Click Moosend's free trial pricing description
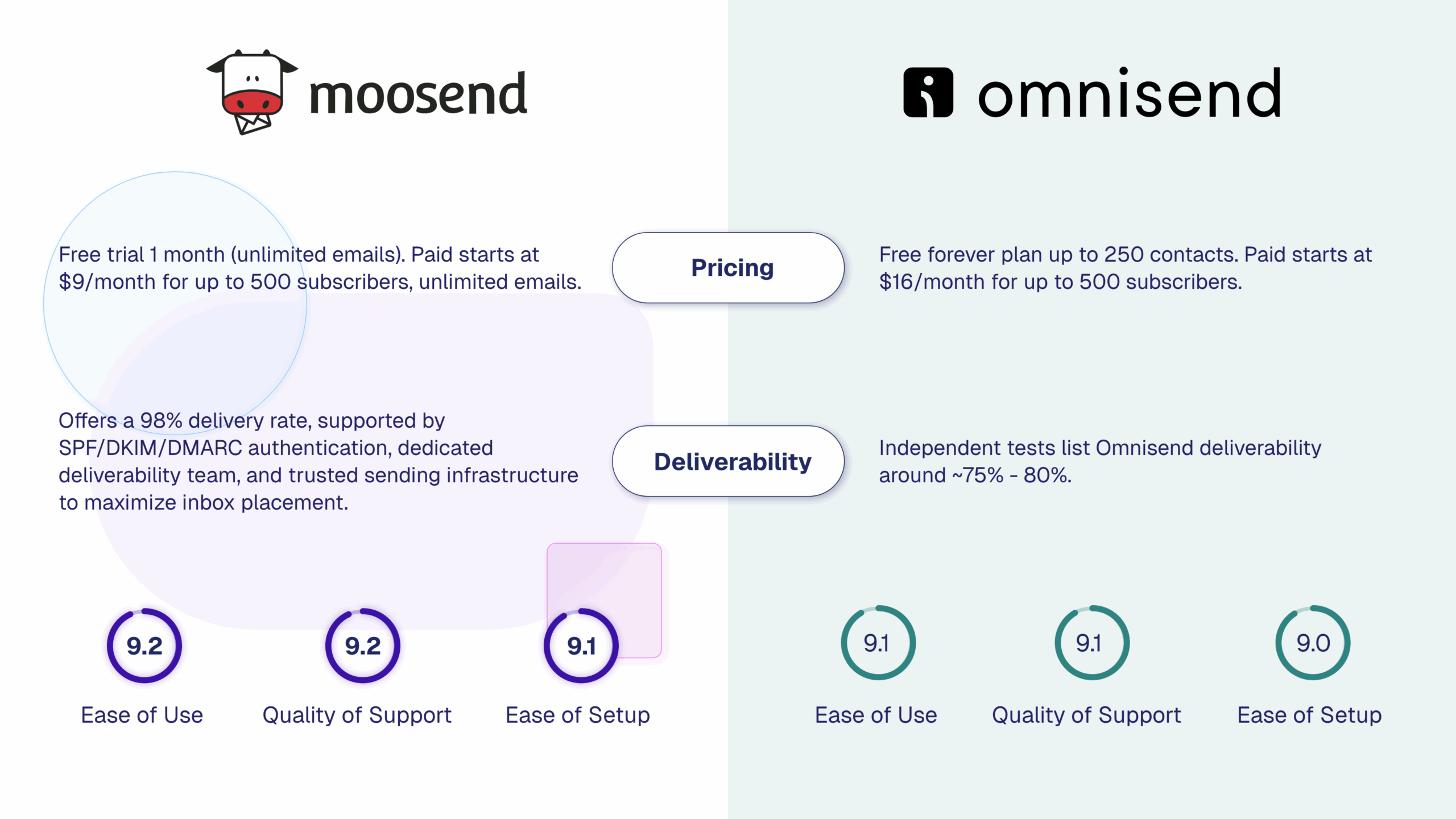The image size is (1456, 819). click(x=320, y=268)
